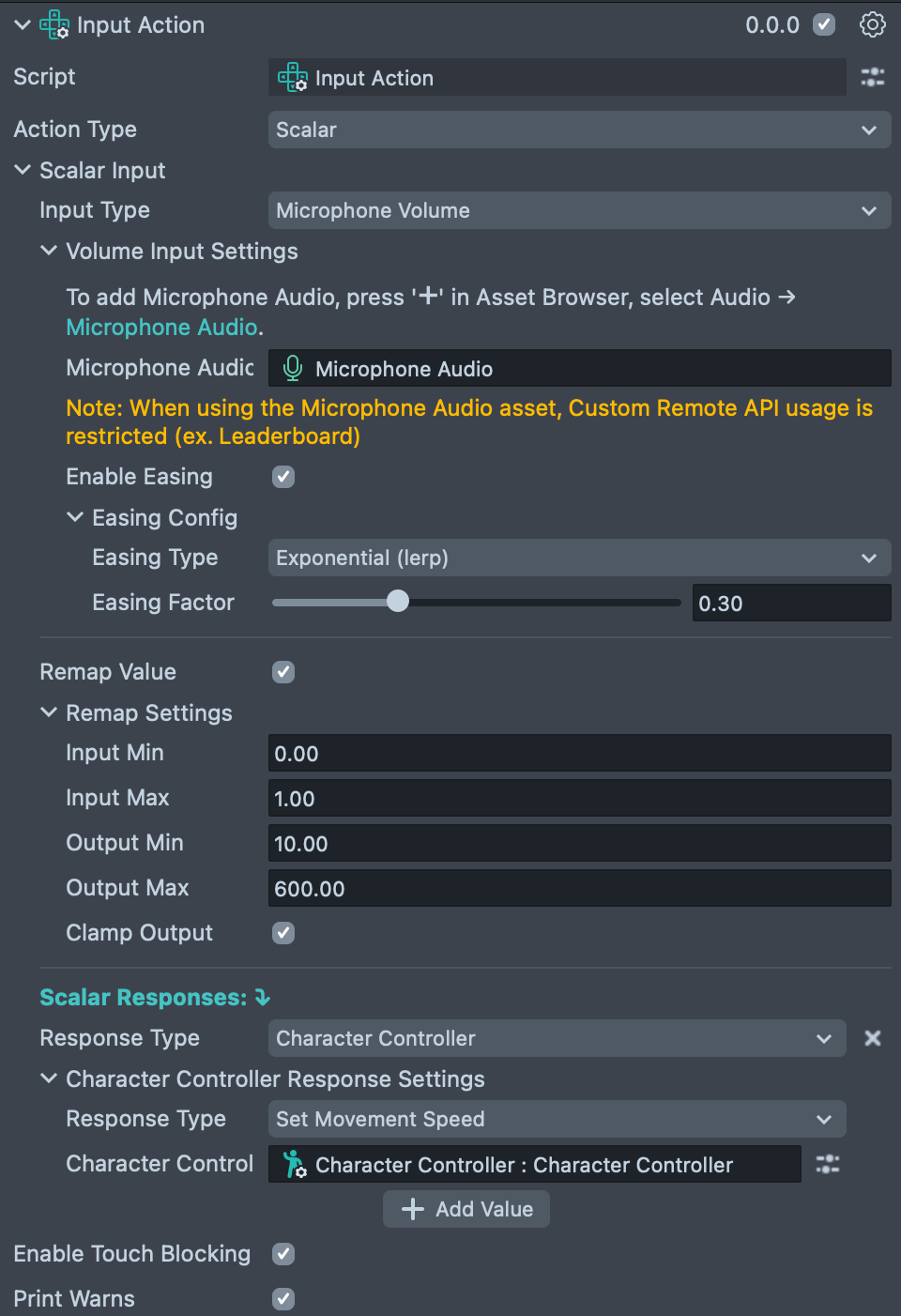901x1316 pixels.
Task: Uncheck the Enable Easing checkbox
Action: (x=283, y=477)
